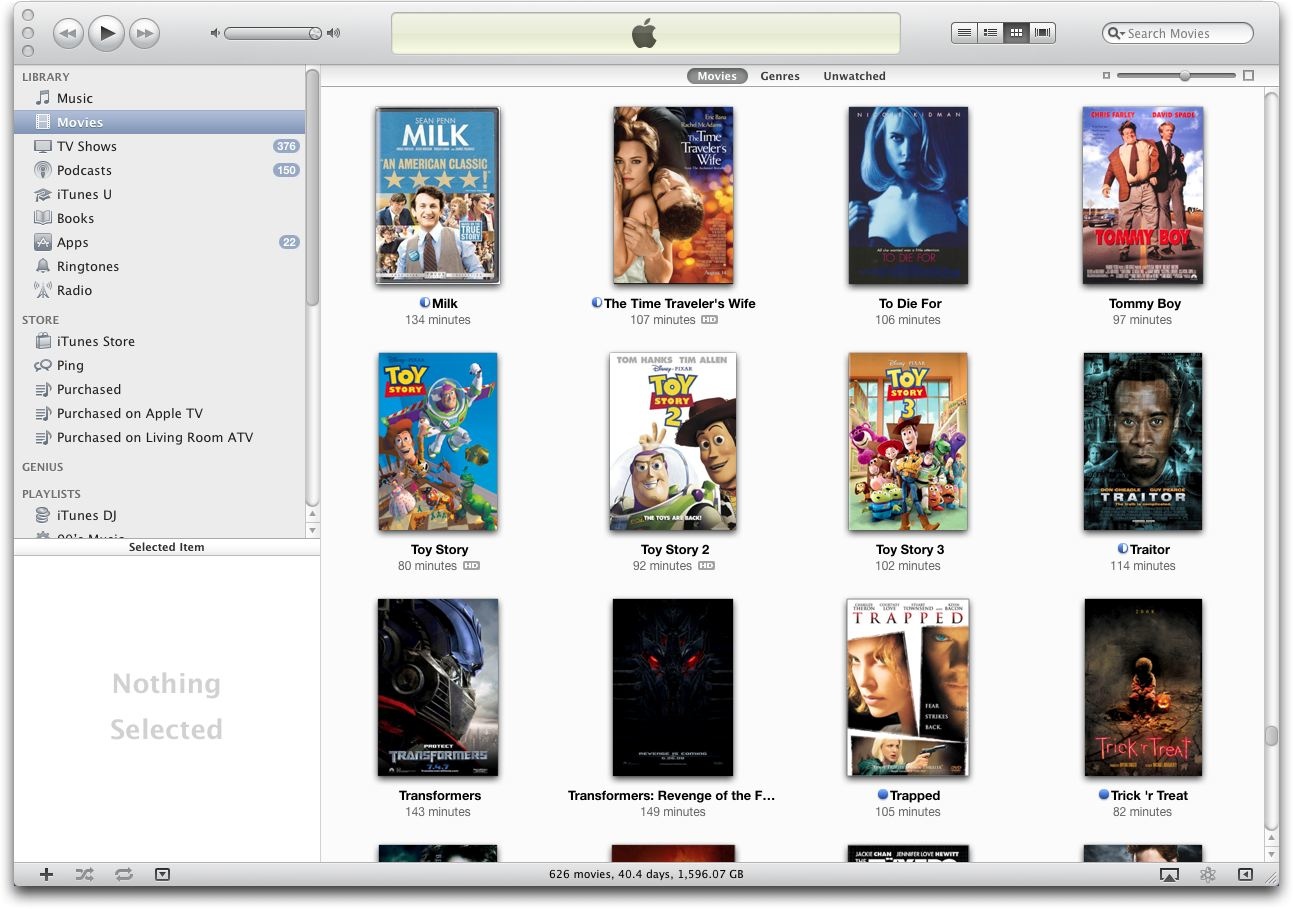1293x909 pixels.
Task: Hide the artwork viewer panel
Action: pyautogui.click(x=163, y=875)
